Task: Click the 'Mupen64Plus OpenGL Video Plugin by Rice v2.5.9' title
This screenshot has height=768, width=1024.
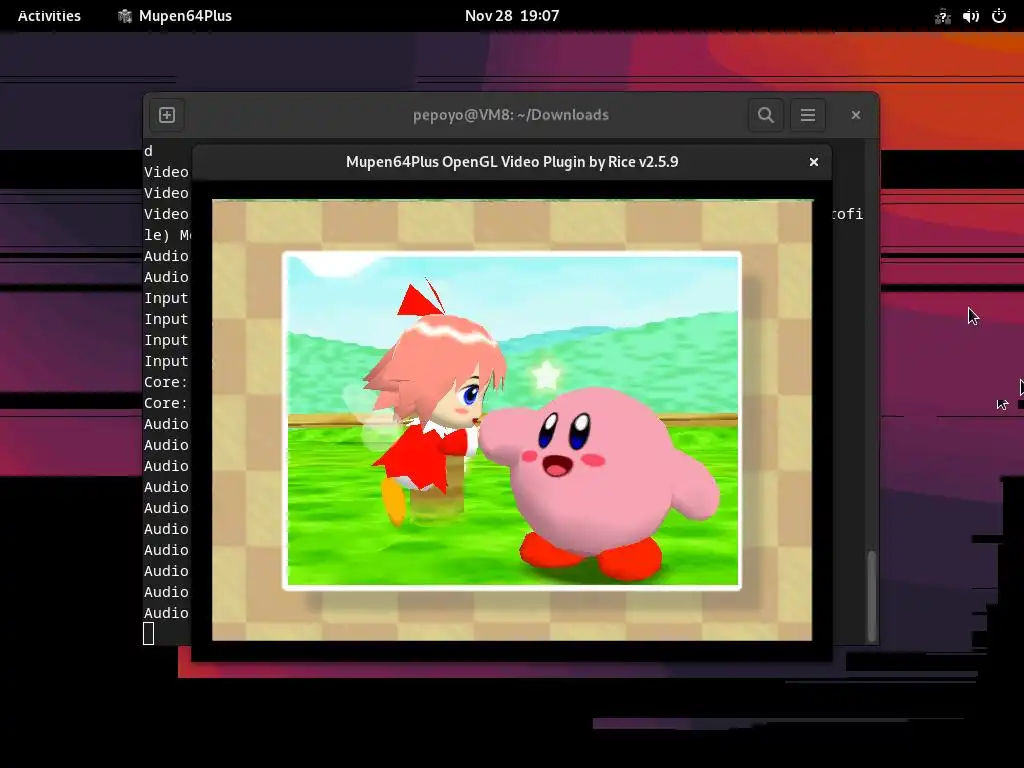Action: (x=512, y=162)
